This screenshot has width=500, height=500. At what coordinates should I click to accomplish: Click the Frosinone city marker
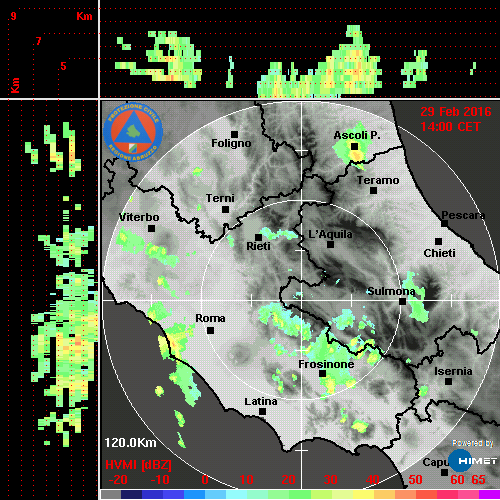[x=322, y=373]
